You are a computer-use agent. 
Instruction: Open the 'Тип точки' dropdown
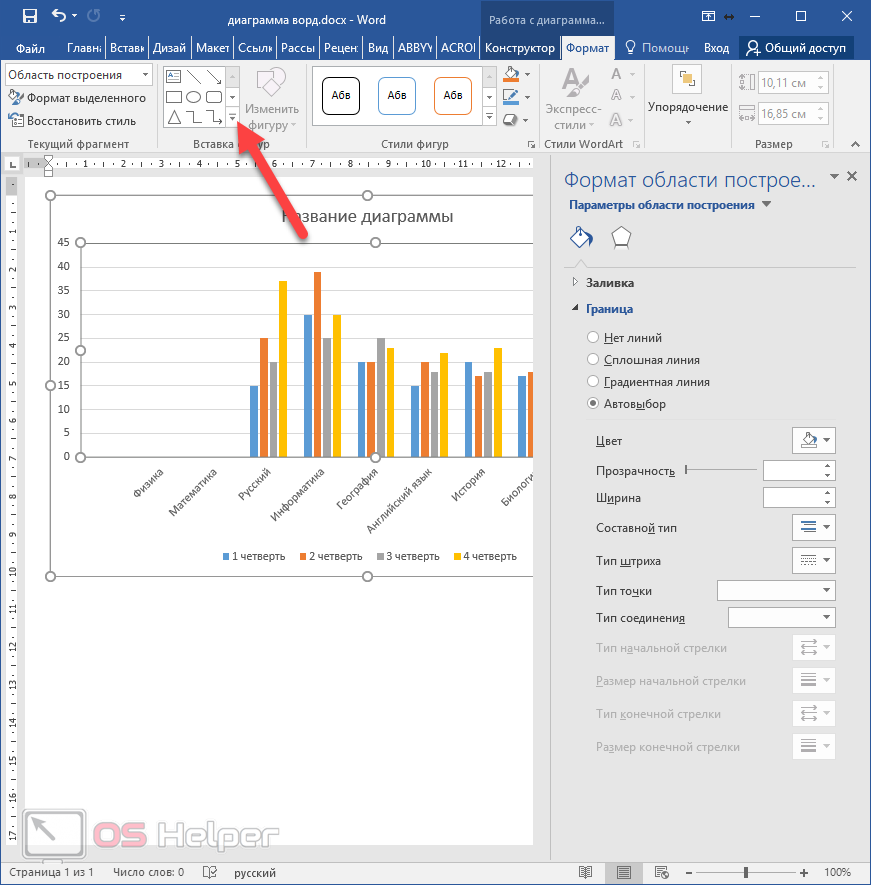(x=776, y=591)
